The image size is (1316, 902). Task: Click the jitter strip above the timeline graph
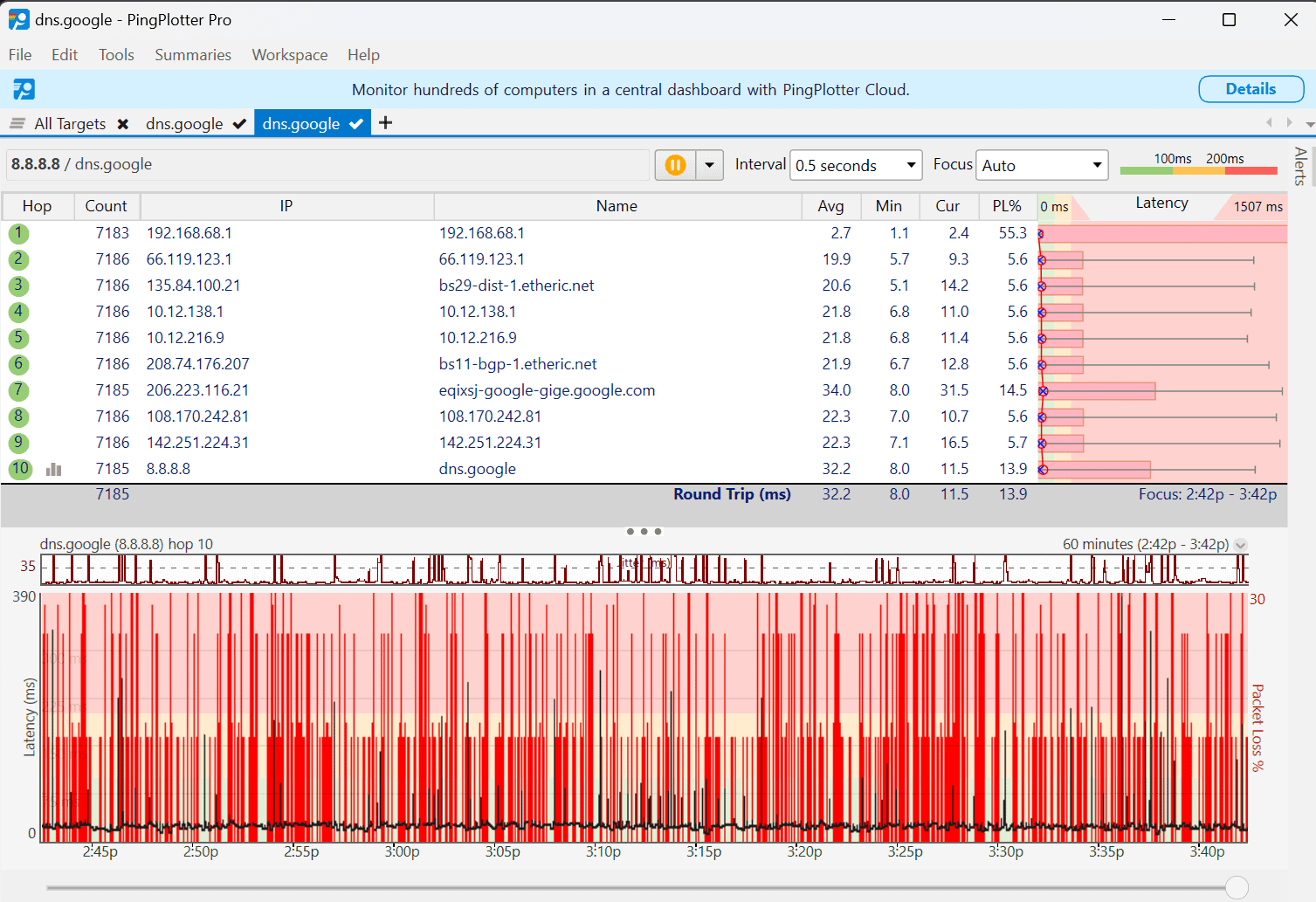[x=644, y=569]
